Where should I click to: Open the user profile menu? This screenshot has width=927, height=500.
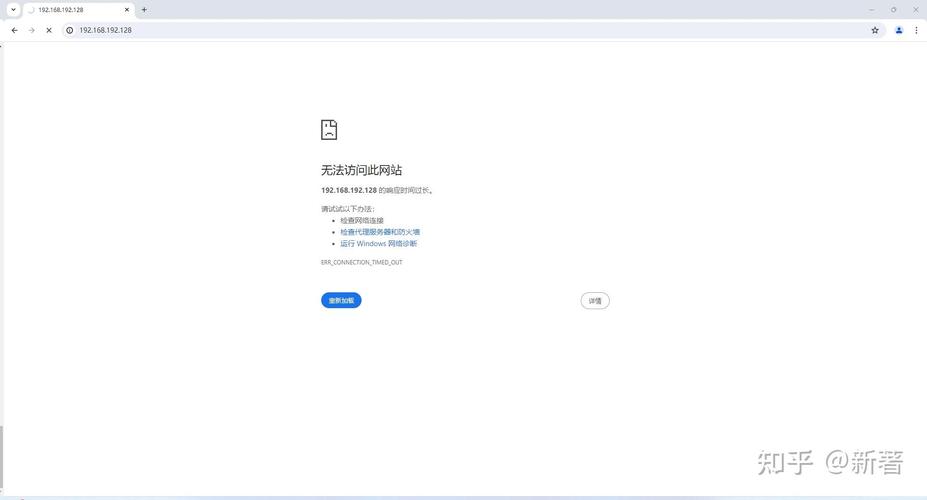pos(899,30)
